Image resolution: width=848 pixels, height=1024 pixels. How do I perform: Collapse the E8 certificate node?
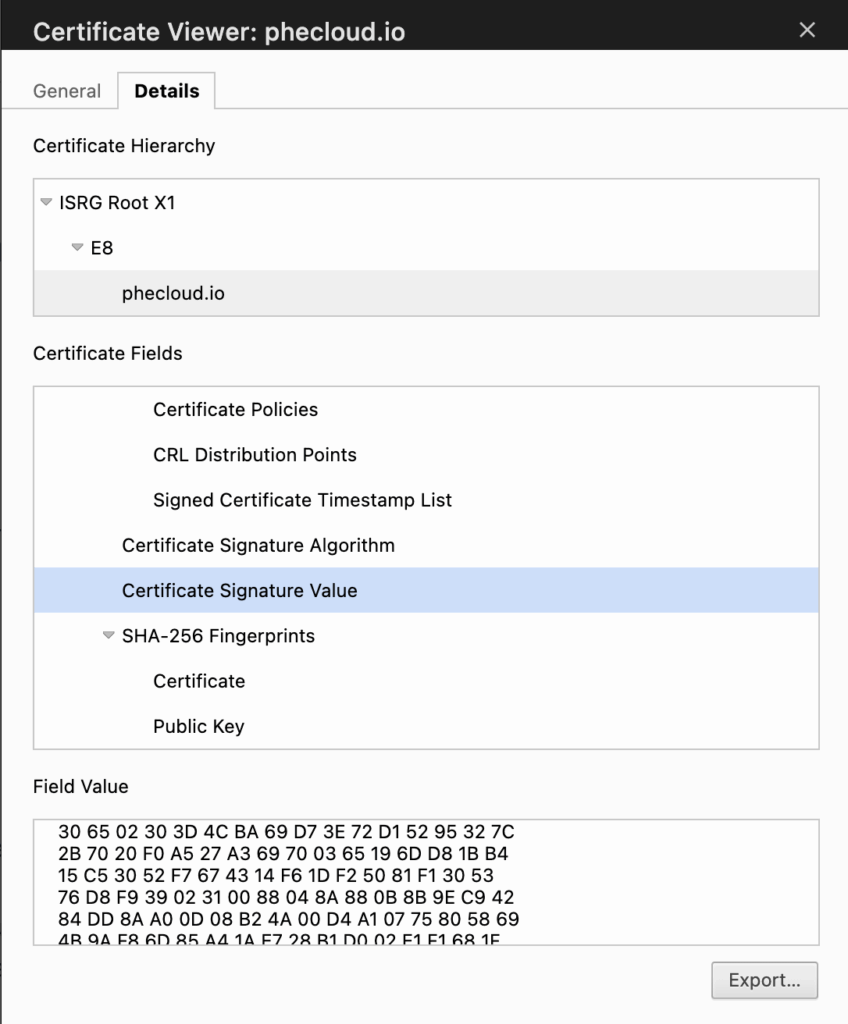coord(77,248)
